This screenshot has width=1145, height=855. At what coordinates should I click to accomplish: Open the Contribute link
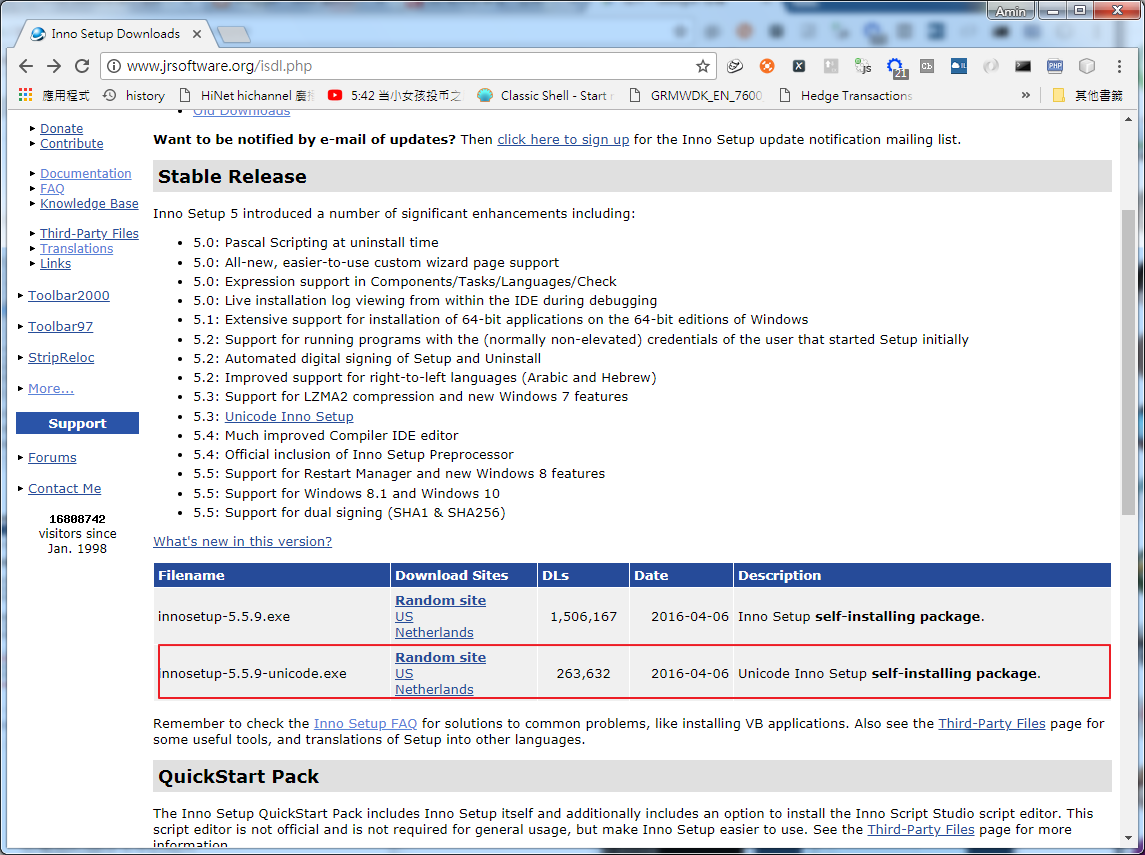click(x=72, y=144)
